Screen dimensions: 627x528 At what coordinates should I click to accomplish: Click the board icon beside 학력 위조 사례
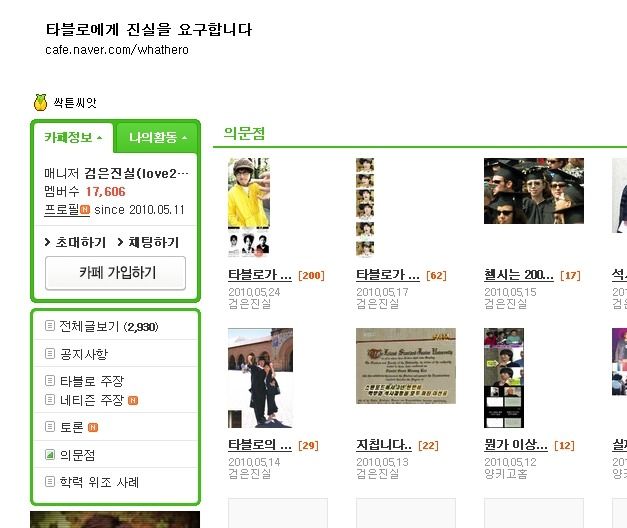(50, 481)
